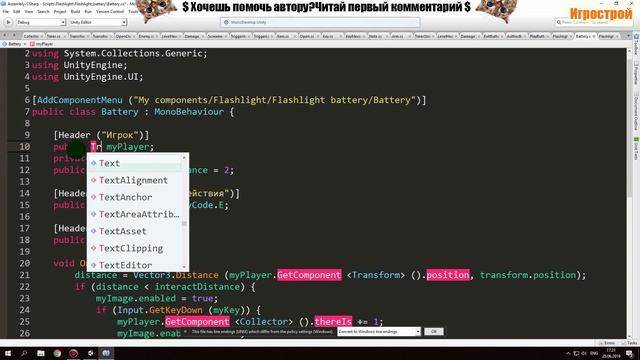Open the Convert to Windows line endings dropdown
This screenshot has width=640, height=360.
tap(379, 331)
